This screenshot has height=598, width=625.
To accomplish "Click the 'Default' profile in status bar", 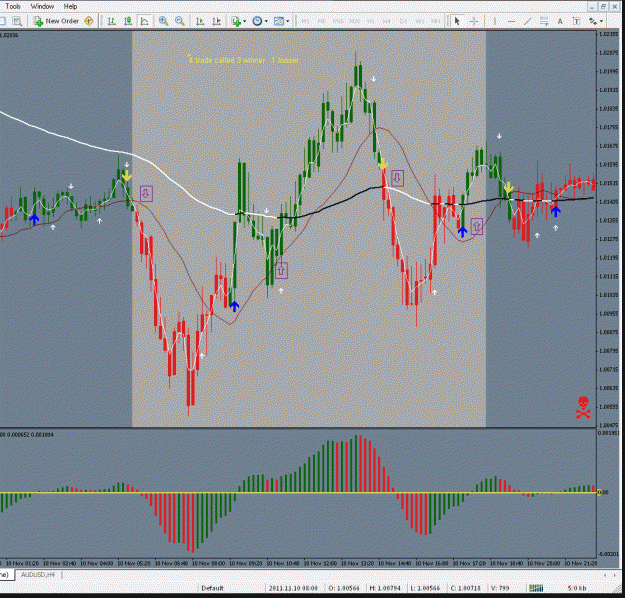I will tap(212, 588).
